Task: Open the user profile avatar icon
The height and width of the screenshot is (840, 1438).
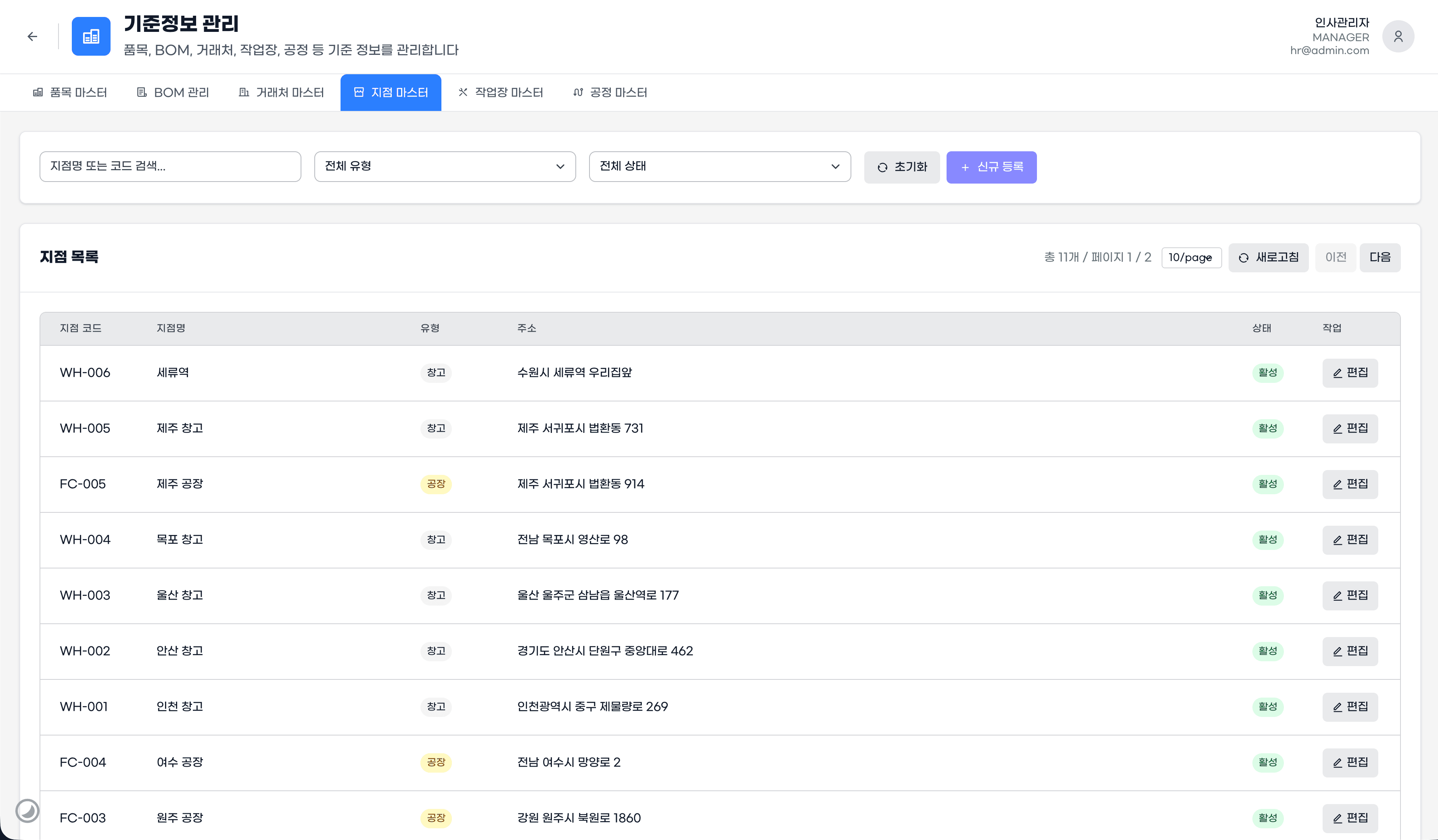Action: 1398,37
